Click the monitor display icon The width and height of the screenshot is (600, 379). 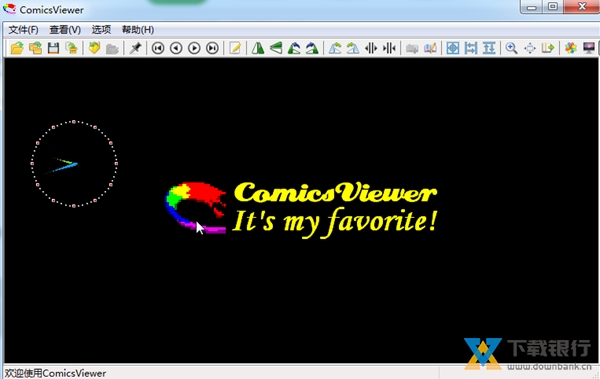point(589,48)
